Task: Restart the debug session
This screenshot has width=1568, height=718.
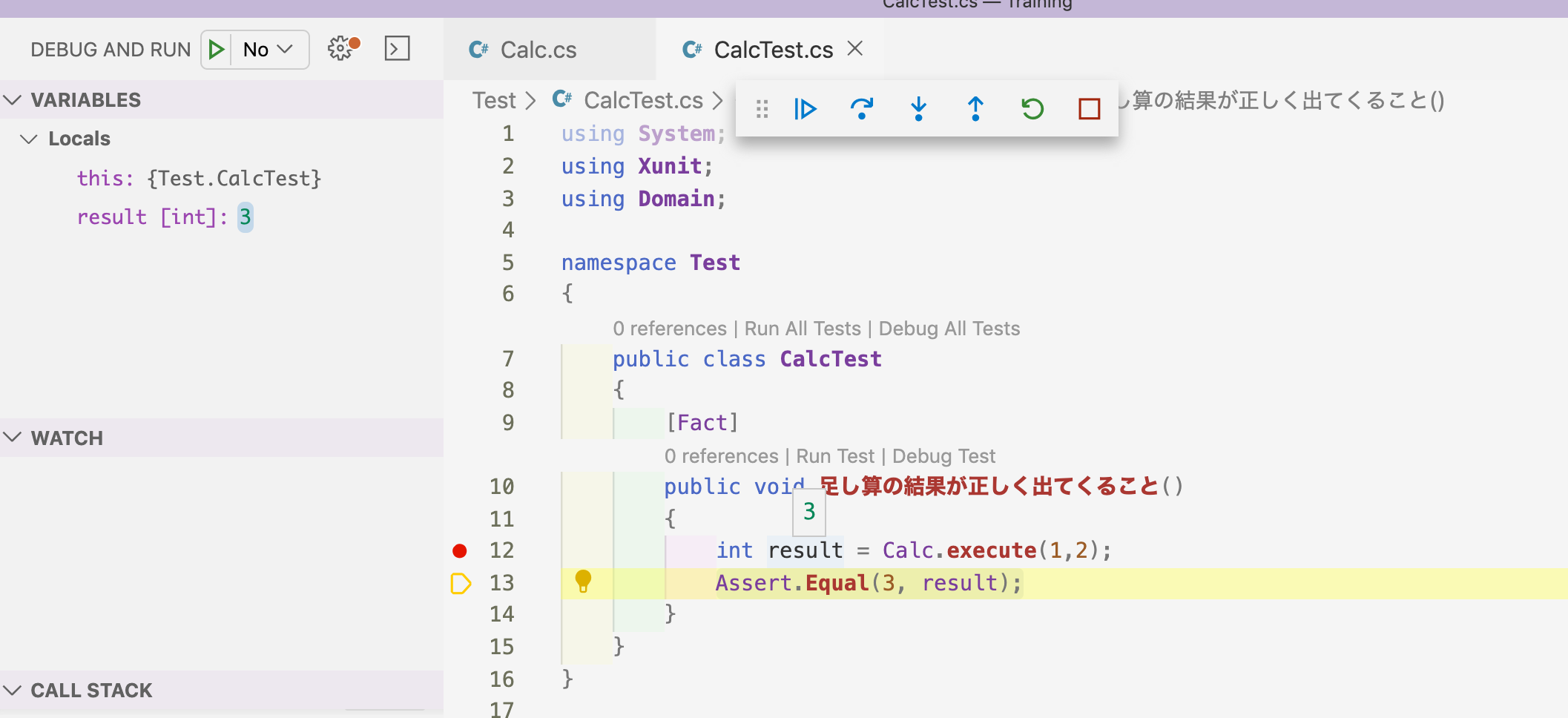Action: click(1032, 109)
